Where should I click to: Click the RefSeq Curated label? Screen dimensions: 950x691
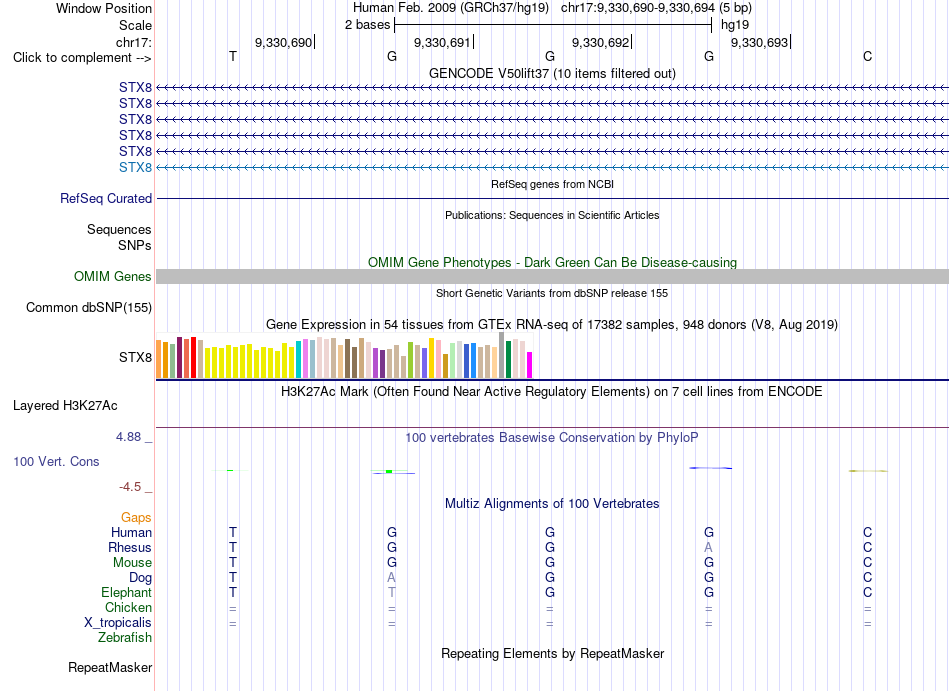tap(106, 199)
